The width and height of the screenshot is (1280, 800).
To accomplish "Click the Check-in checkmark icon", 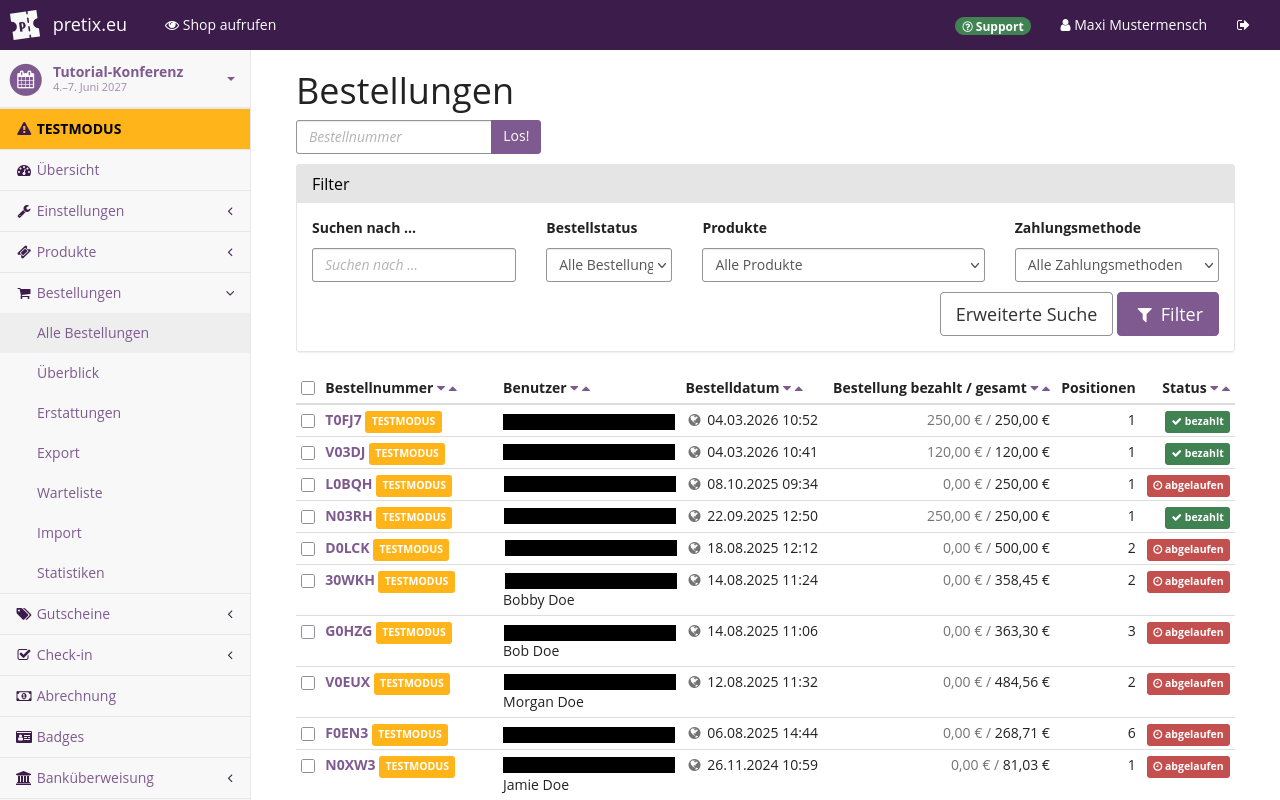I will [x=24, y=655].
